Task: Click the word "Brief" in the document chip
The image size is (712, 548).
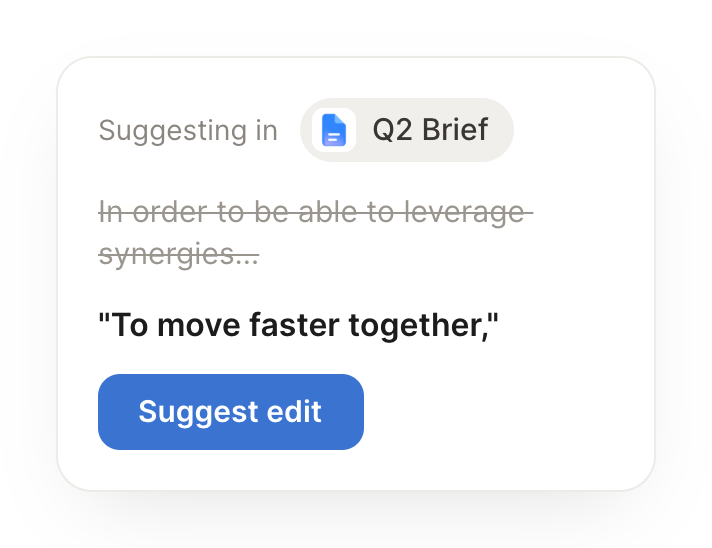Action: (x=455, y=130)
